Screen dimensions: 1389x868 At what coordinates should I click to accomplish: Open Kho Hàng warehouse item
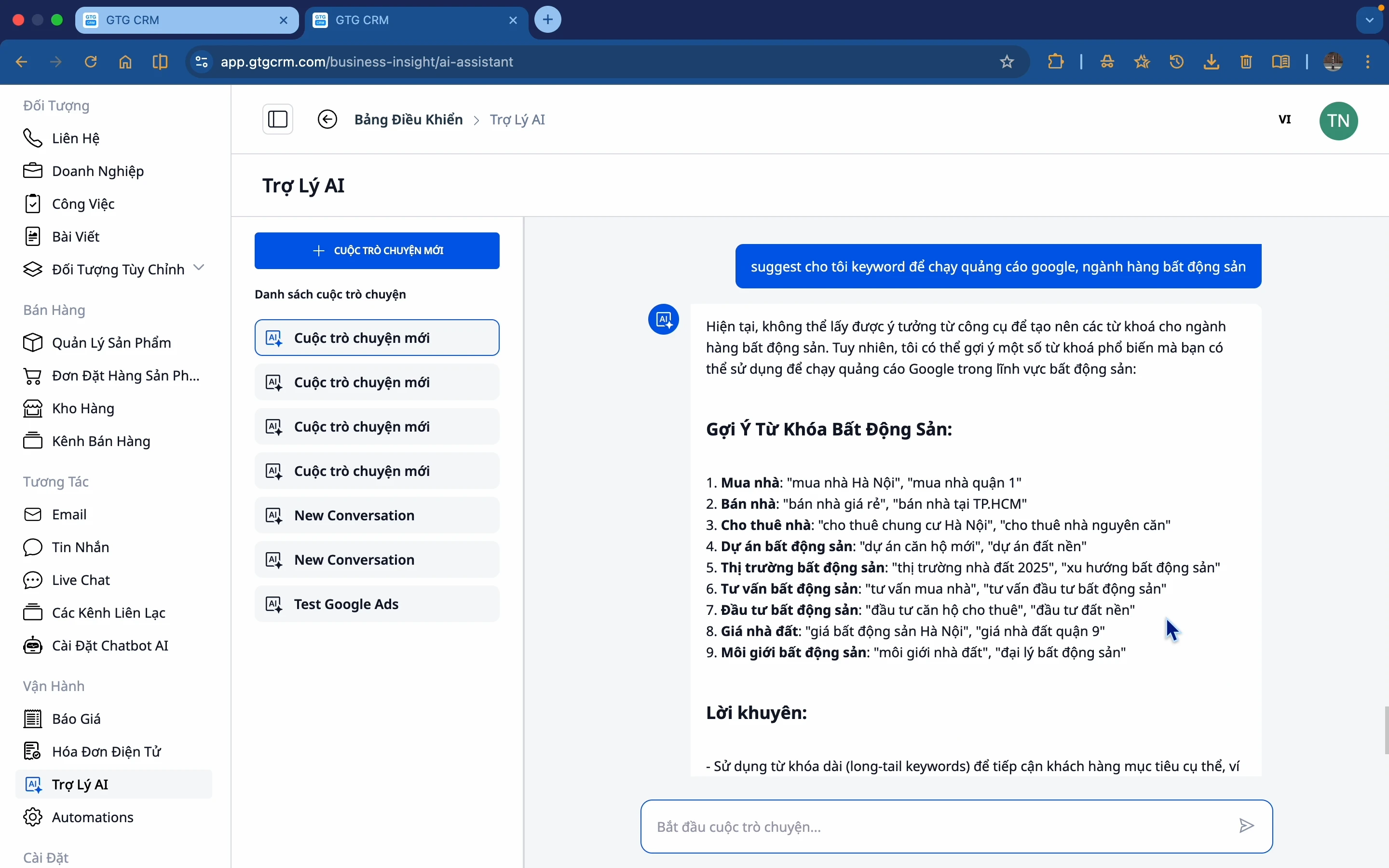click(x=82, y=408)
